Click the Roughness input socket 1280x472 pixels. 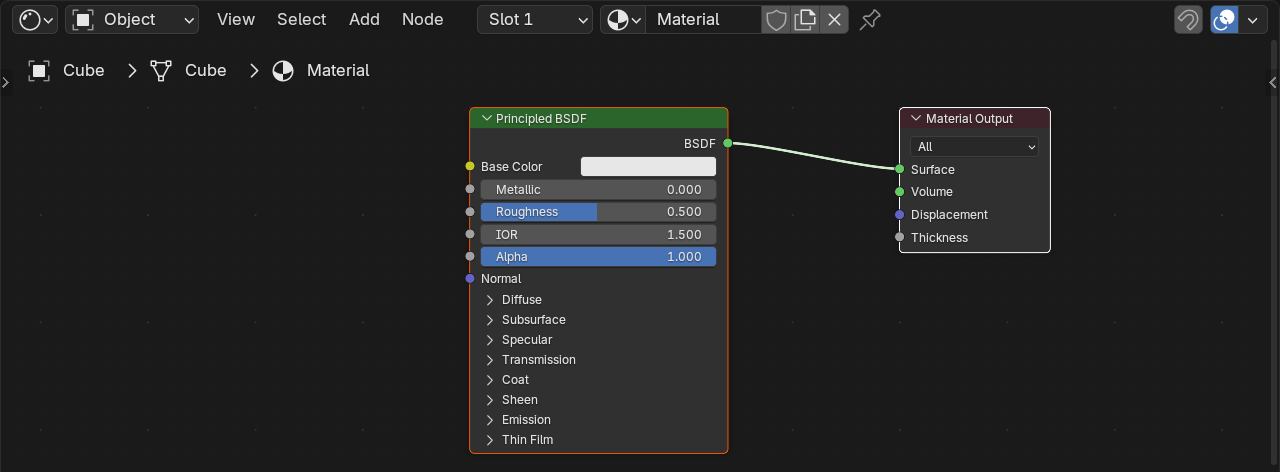pos(470,212)
